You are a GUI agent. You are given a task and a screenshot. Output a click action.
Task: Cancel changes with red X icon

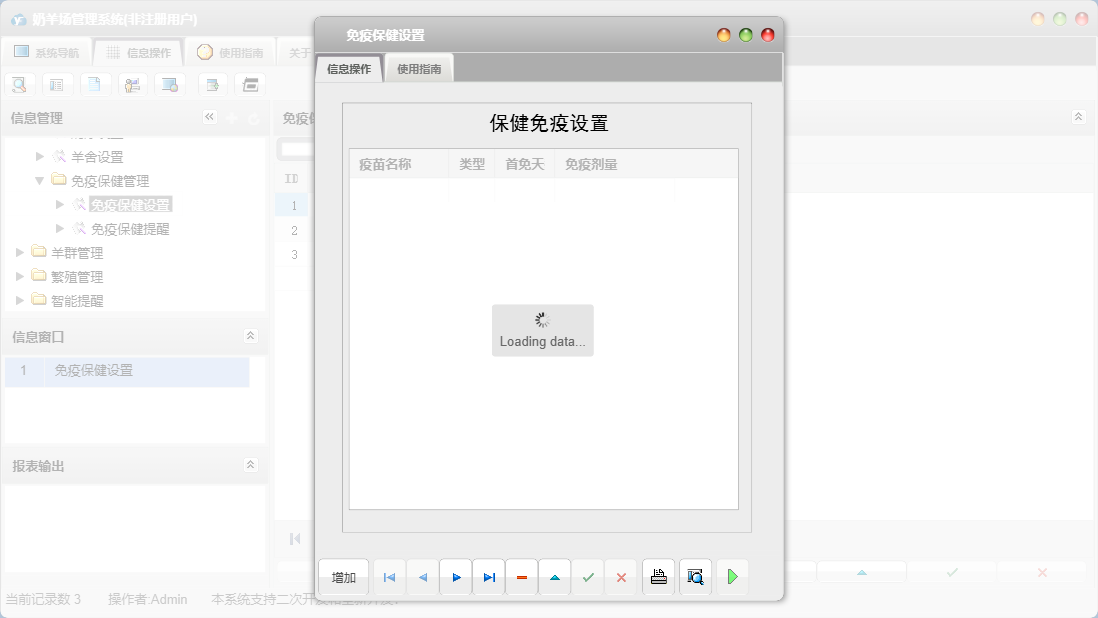pyautogui.click(x=621, y=577)
